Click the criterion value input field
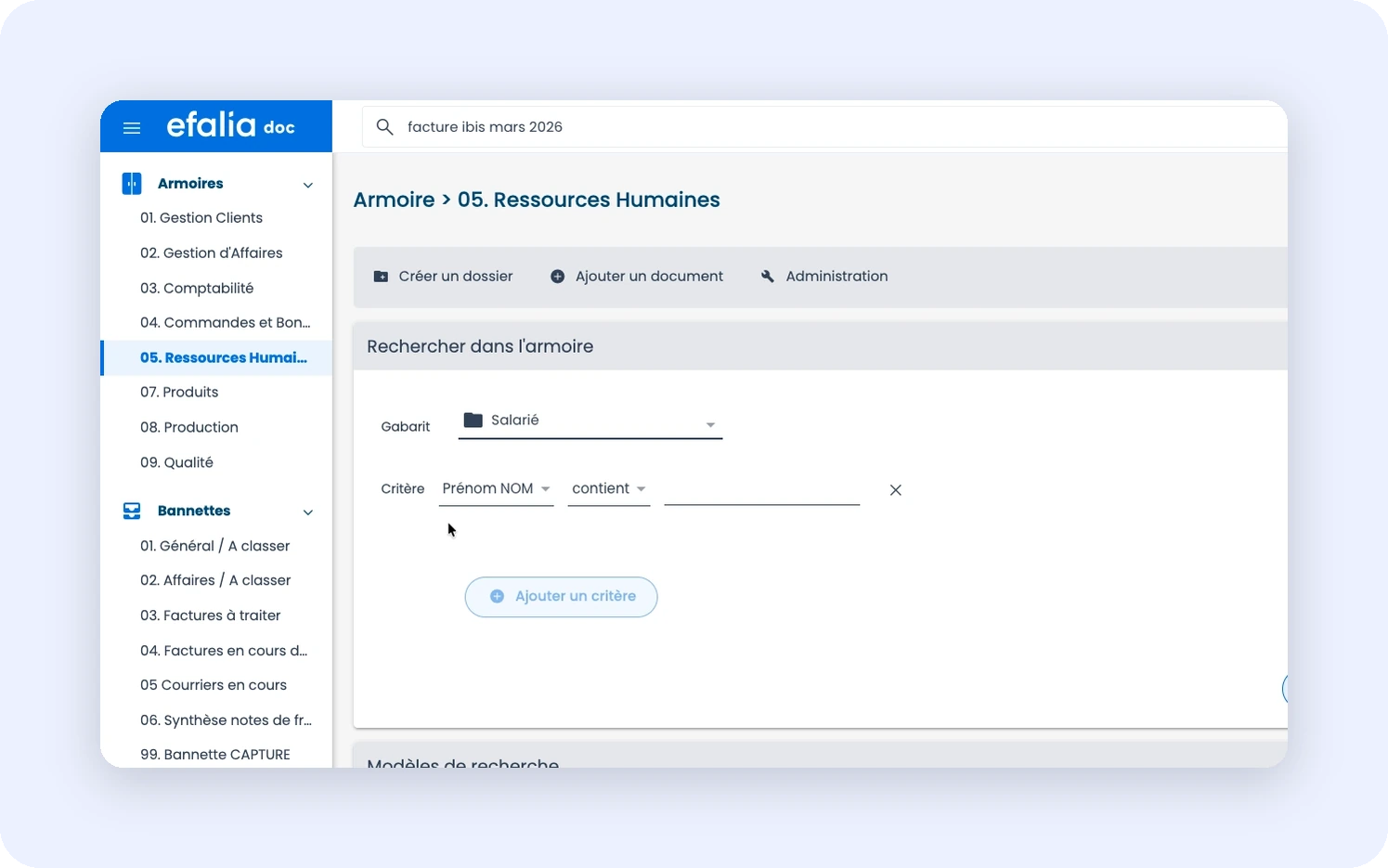 pos(762,490)
